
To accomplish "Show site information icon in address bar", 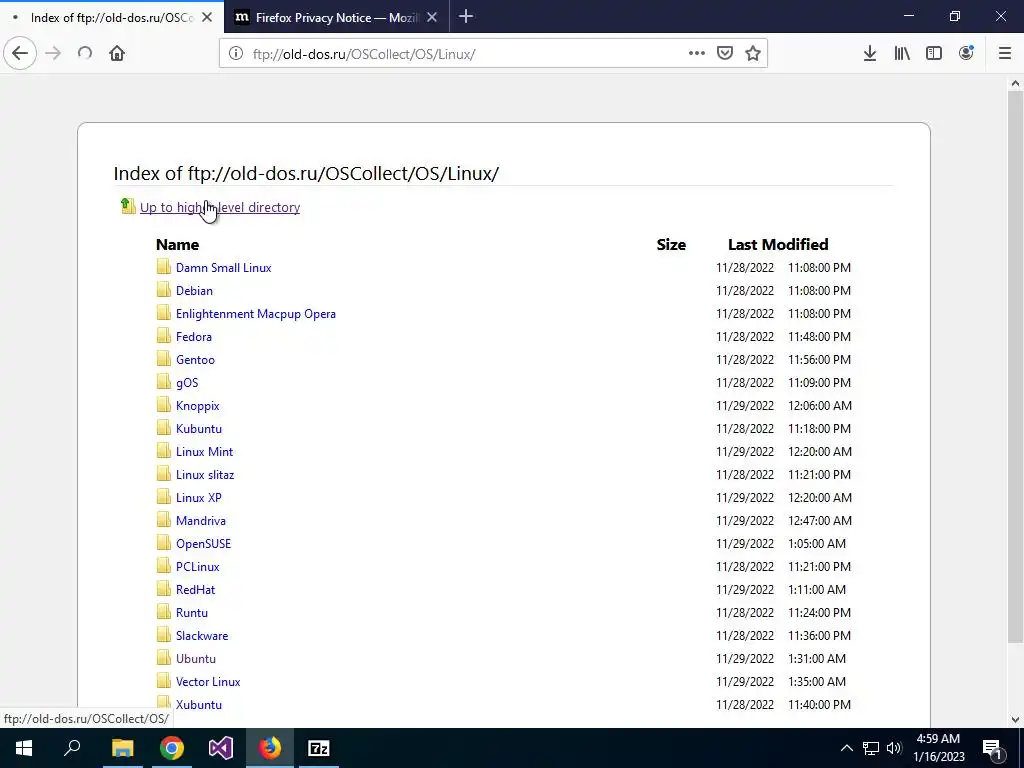I will pos(236,54).
